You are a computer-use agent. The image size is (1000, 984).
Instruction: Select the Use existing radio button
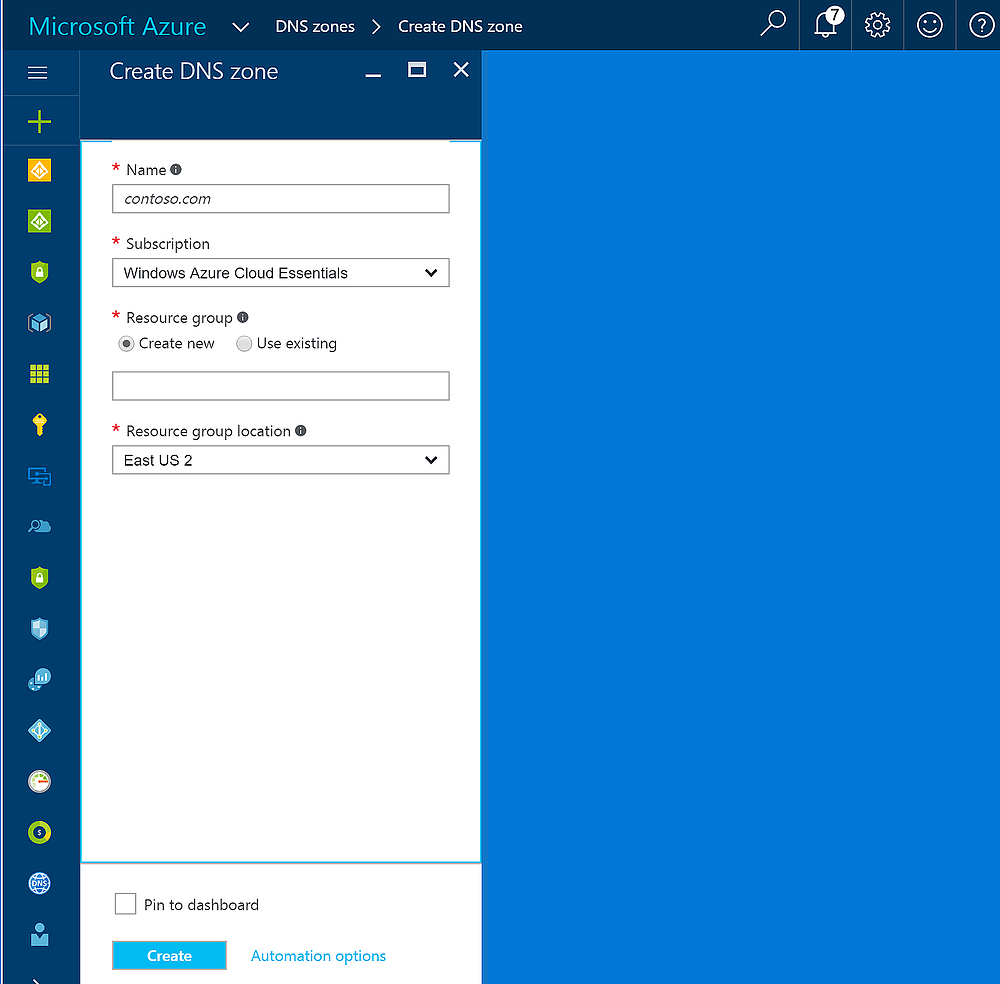click(x=244, y=344)
